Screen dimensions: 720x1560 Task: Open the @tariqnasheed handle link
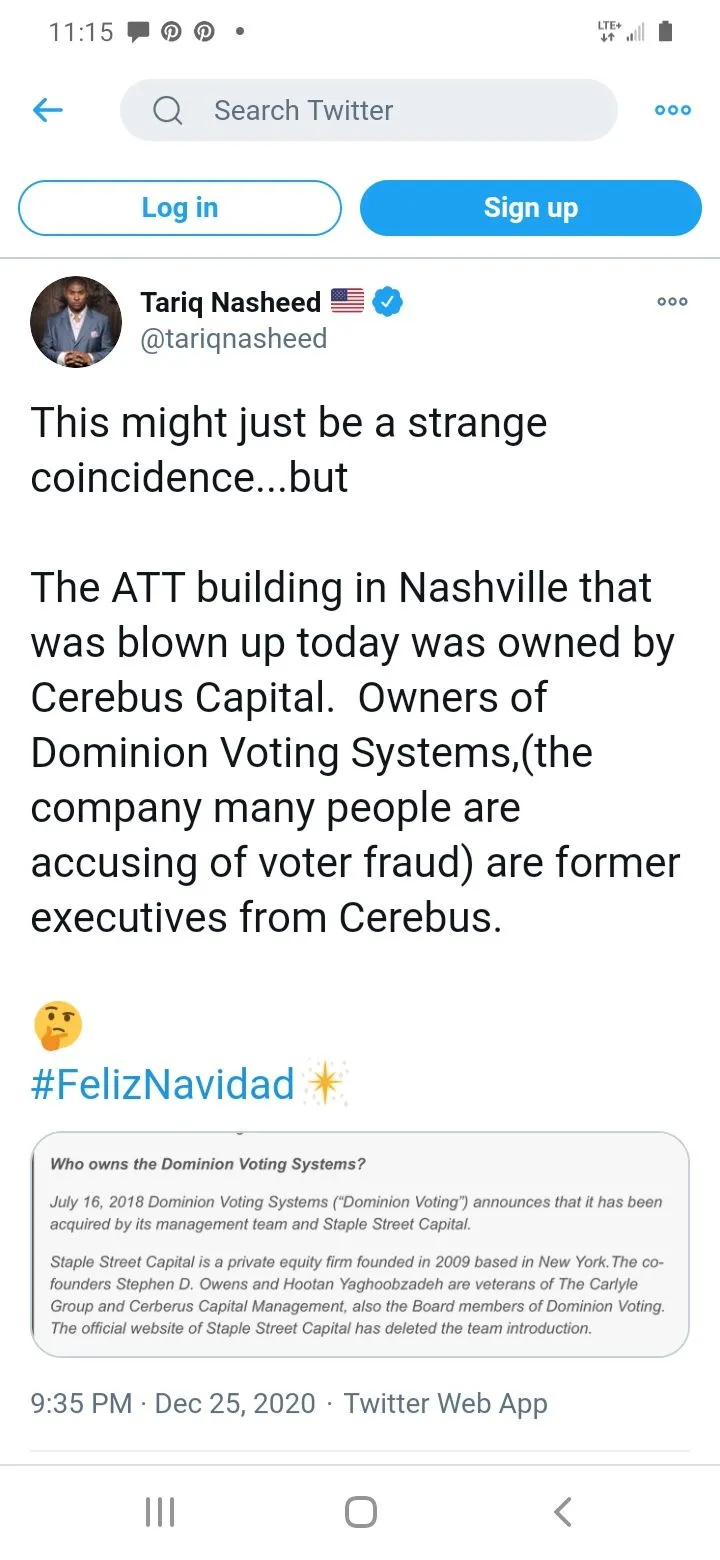233,339
